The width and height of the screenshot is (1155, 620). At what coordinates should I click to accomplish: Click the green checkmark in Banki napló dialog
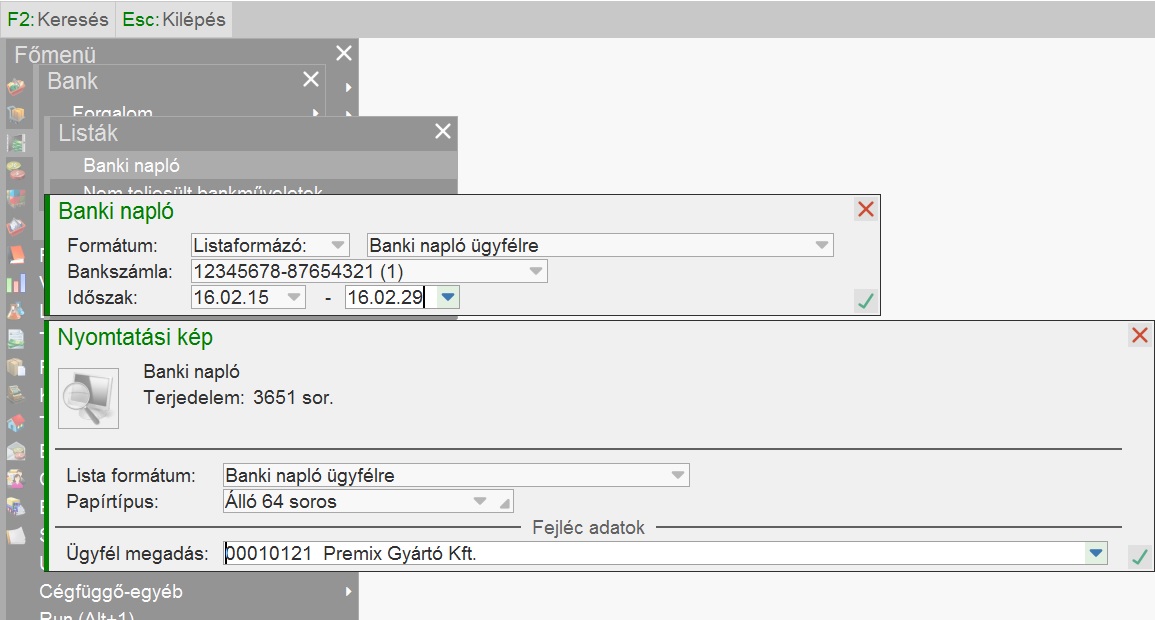click(x=865, y=300)
